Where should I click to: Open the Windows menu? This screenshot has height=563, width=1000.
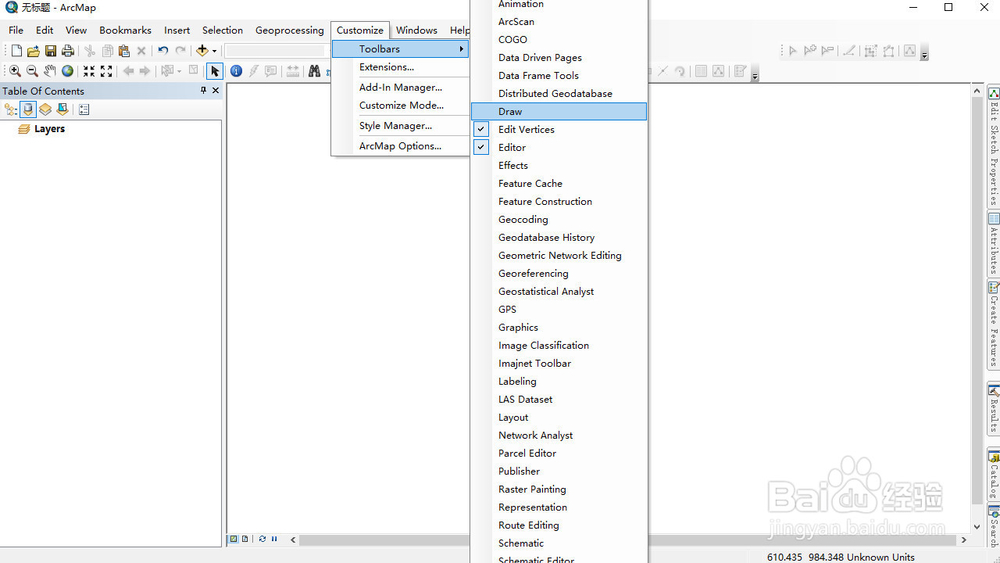click(416, 30)
